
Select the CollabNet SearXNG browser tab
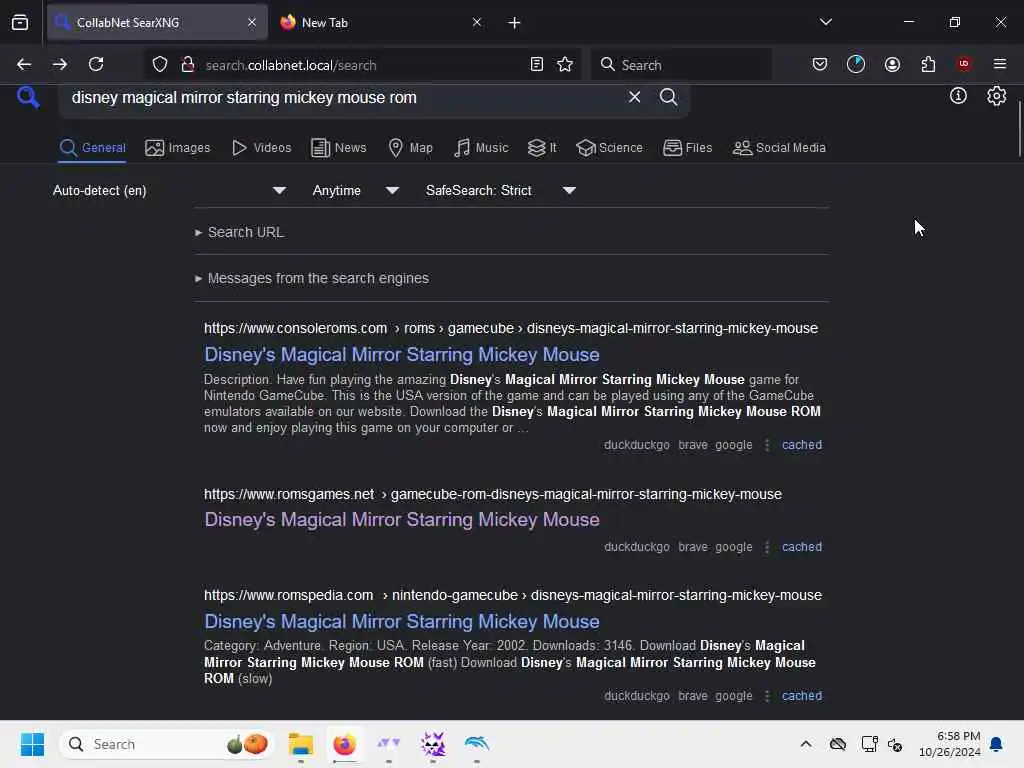click(x=157, y=22)
